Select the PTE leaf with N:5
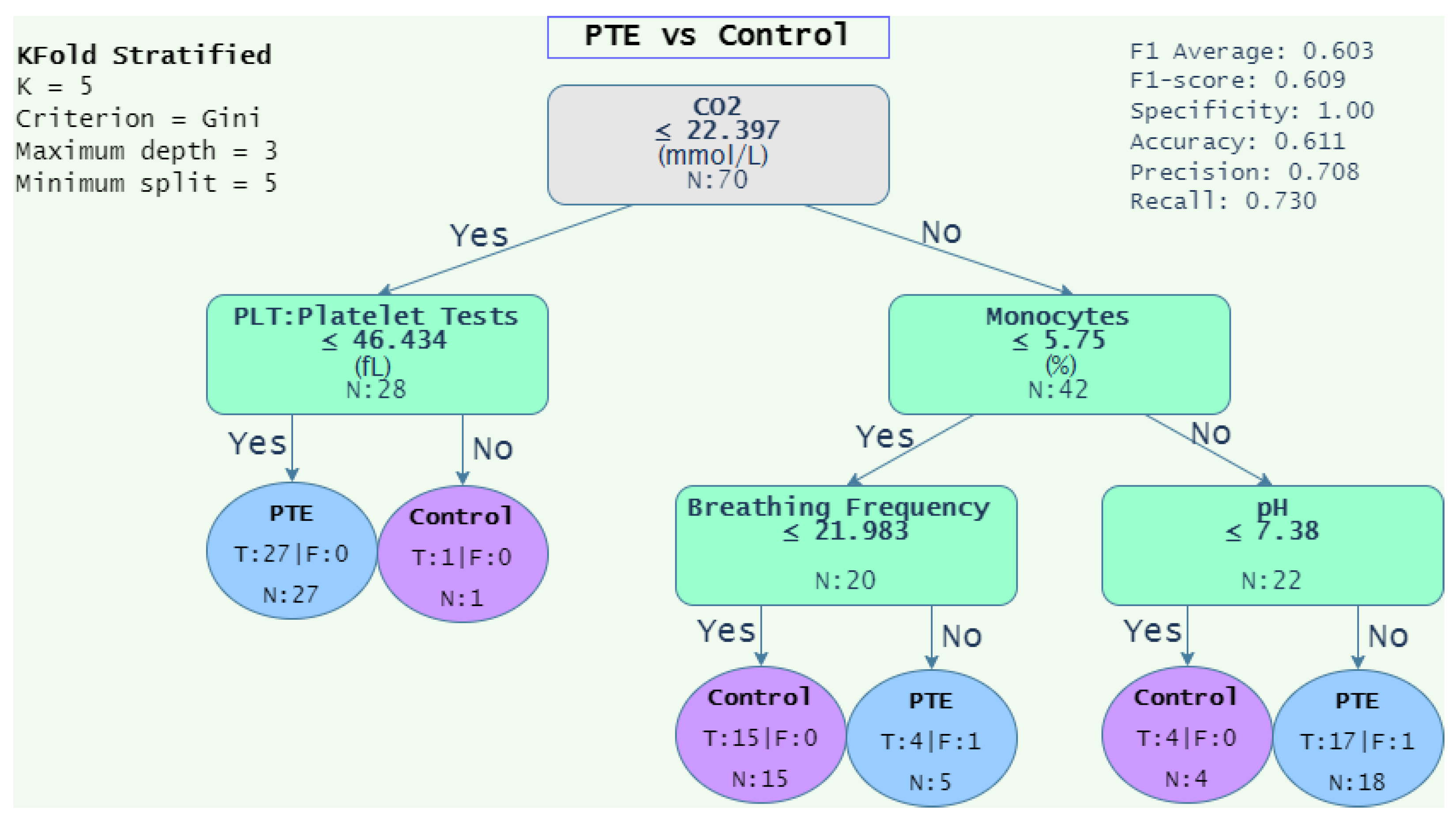The width and height of the screenshot is (1456, 820). (x=931, y=739)
